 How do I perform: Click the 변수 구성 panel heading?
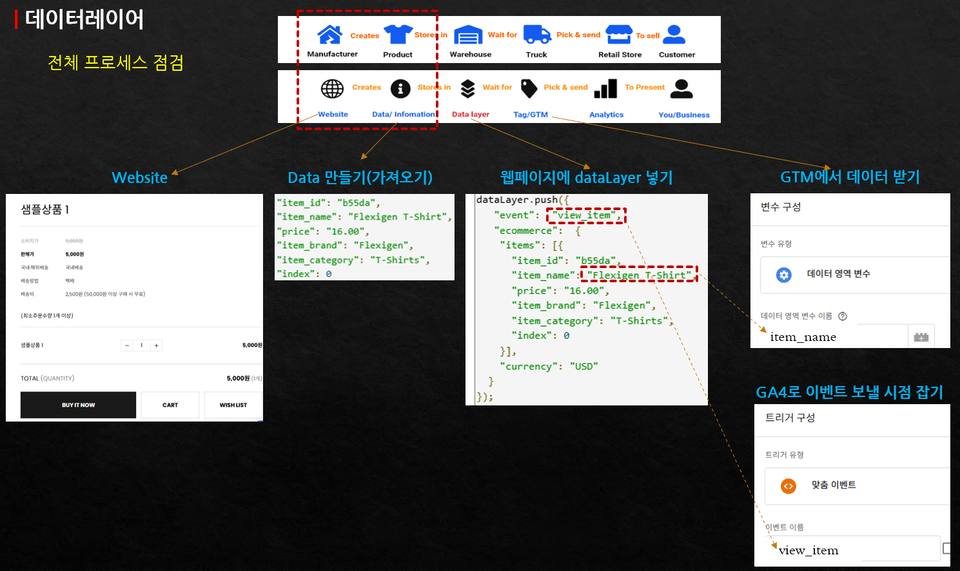click(781, 207)
